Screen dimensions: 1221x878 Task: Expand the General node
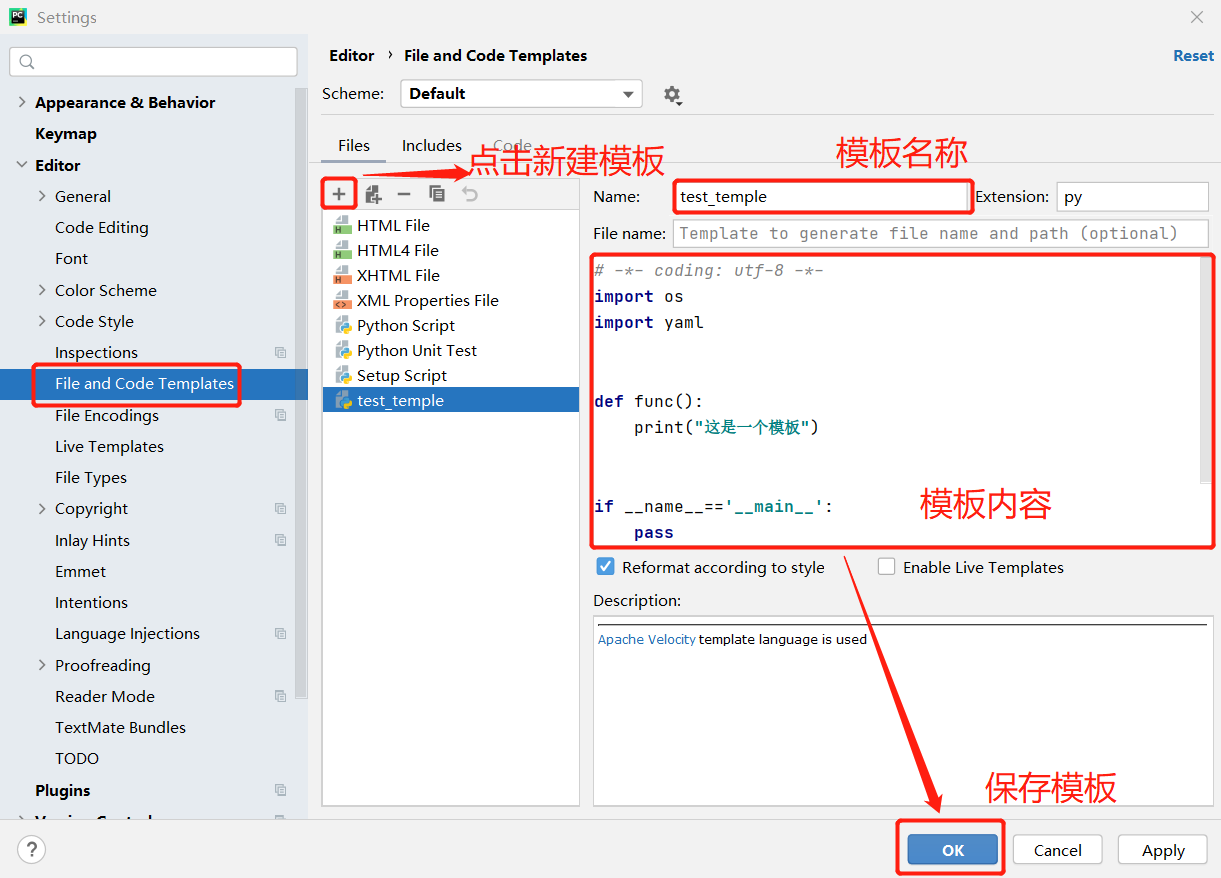(x=42, y=196)
